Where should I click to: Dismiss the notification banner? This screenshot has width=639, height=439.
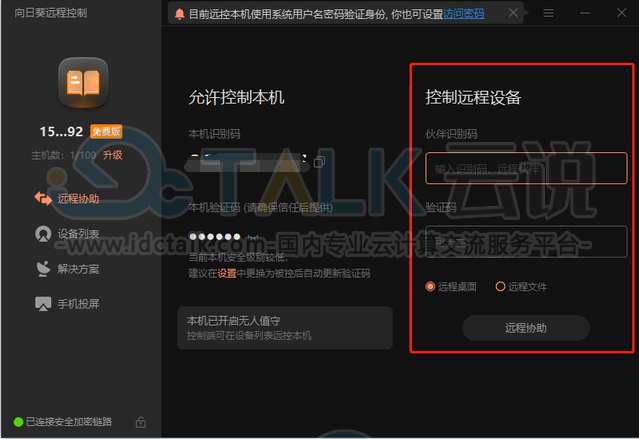click(513, 13)
